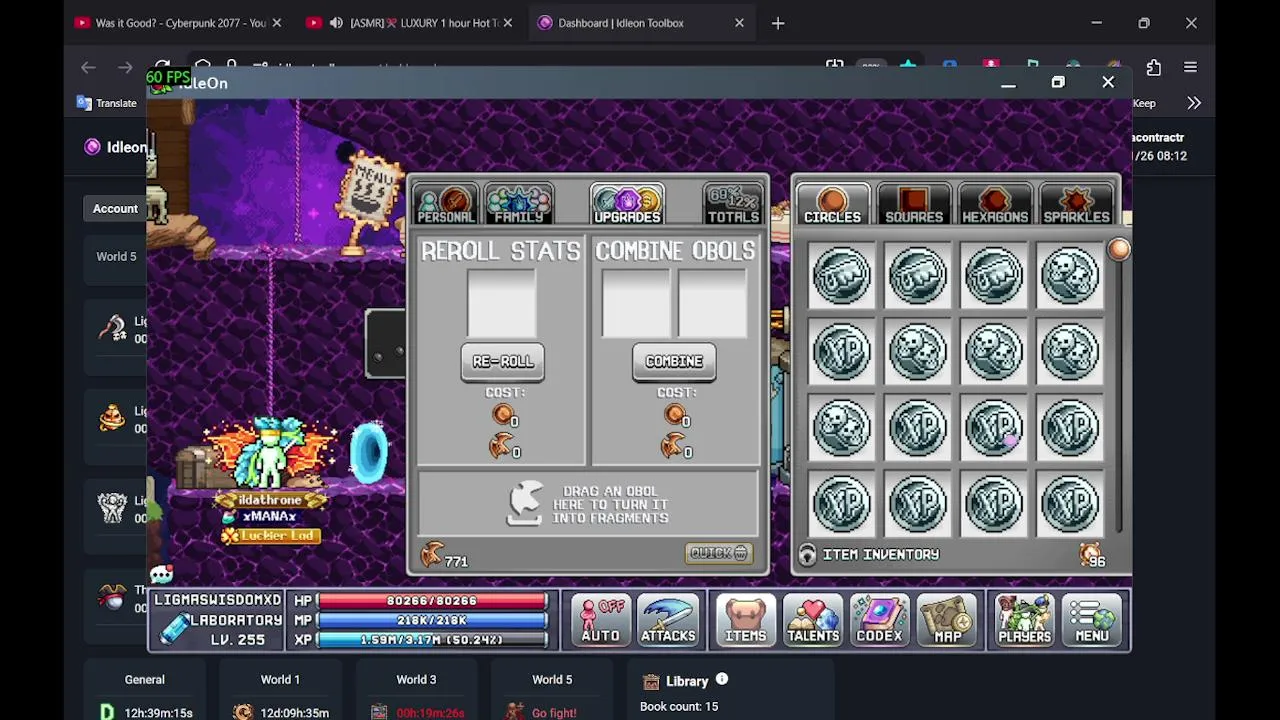The width and height of the screenshot is (1280, 720).
Task: Open World 1 tab in Toolbox dashboard
Action: click(280, 680)
